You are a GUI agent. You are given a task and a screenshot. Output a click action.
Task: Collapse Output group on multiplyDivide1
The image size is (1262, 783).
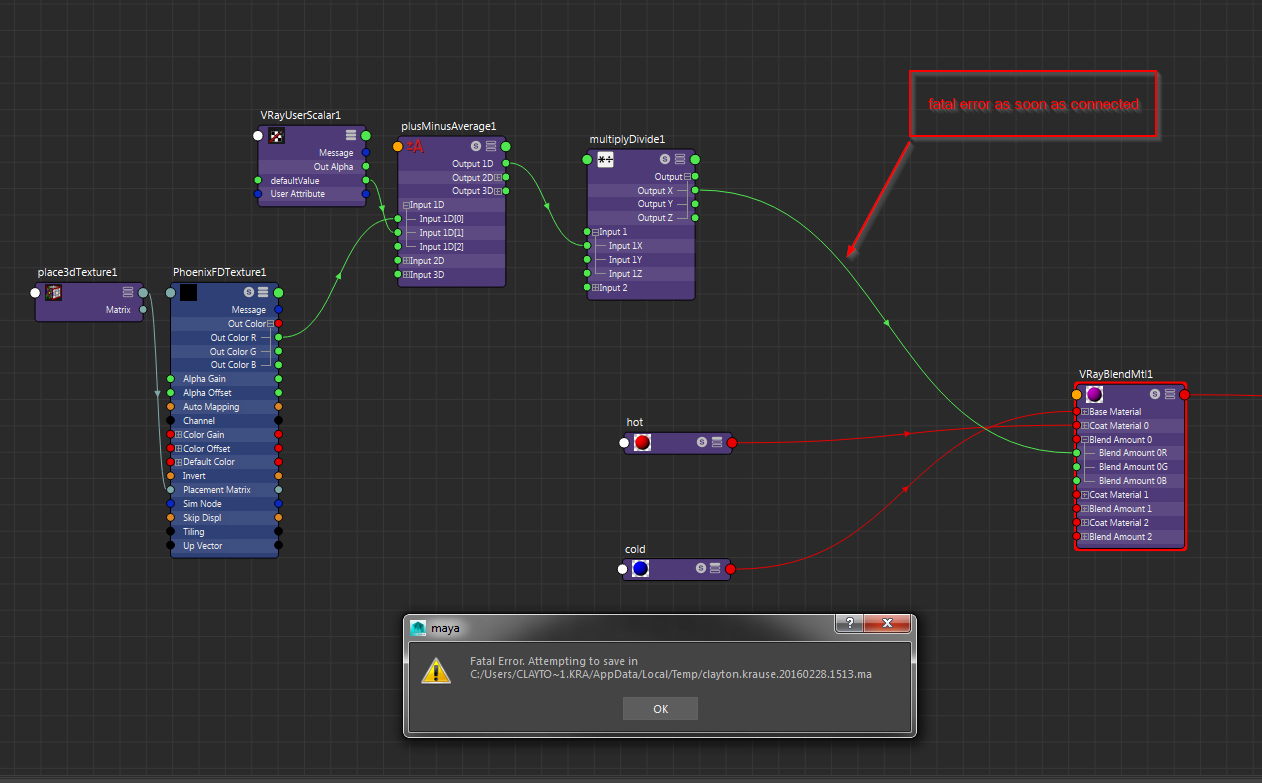point(687,177)
